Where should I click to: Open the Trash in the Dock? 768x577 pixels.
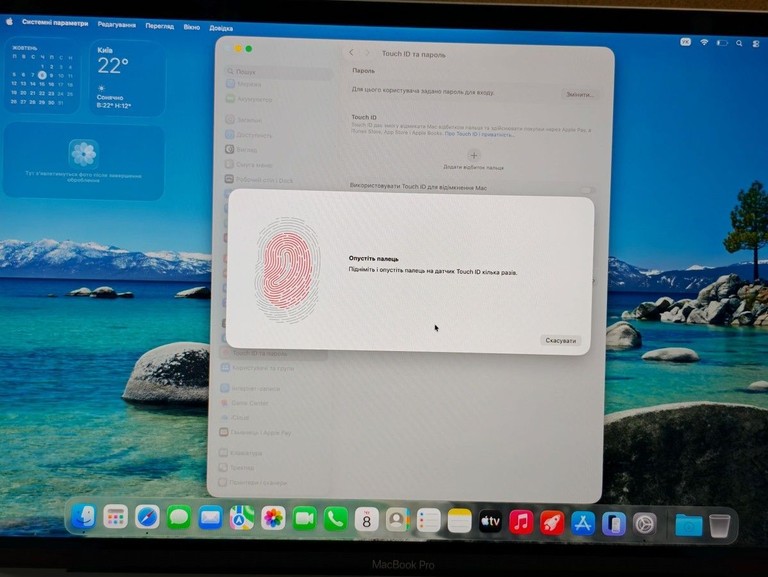point(720,527)
